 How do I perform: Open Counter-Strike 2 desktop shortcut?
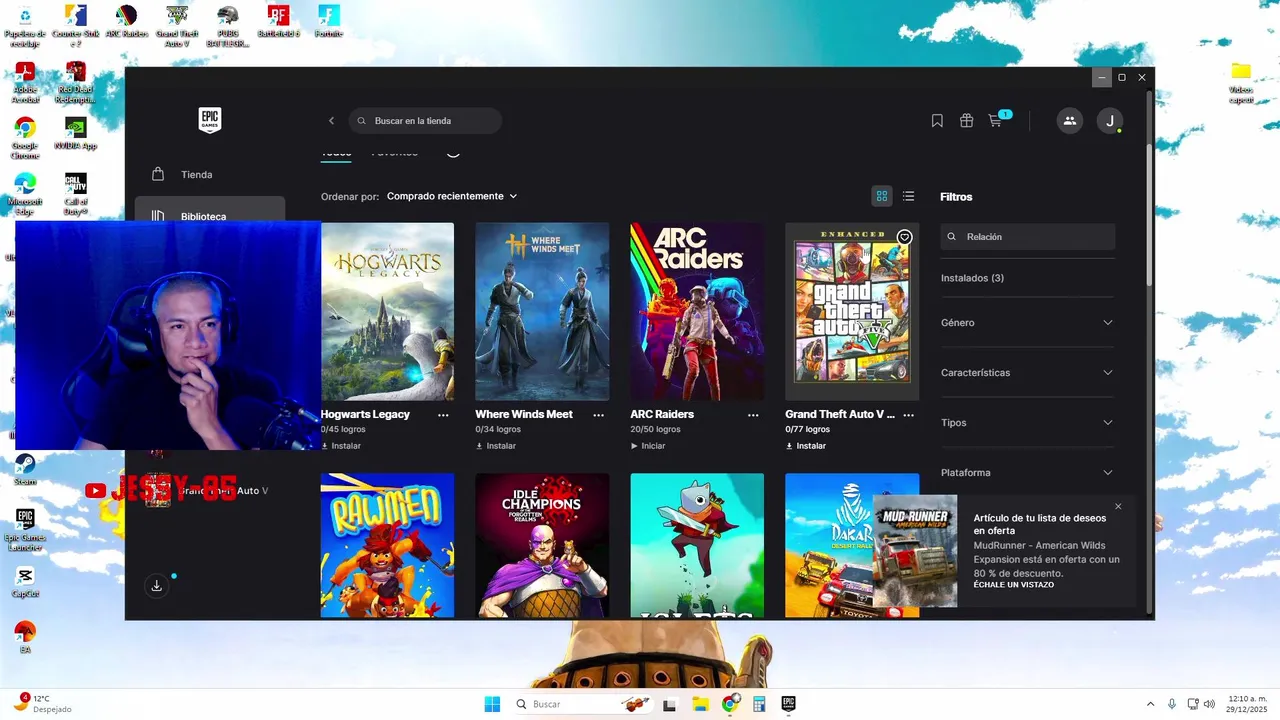point(75,25)
